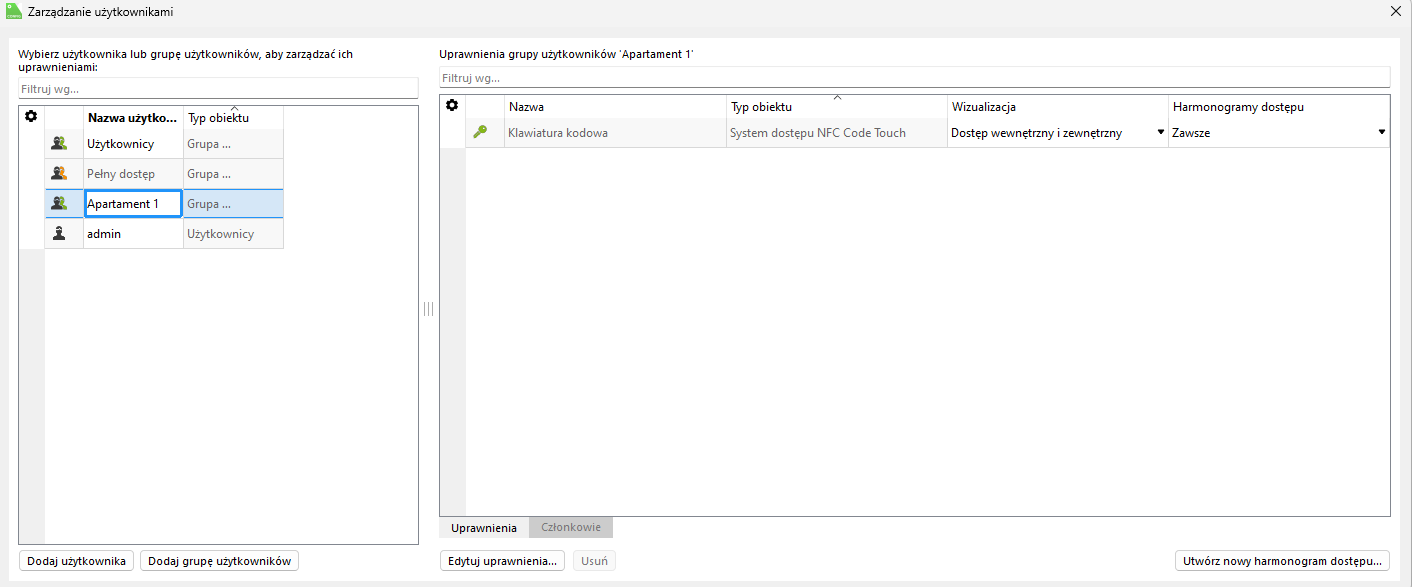Image resolution: width=1412 pixels, height=587 pixels.
Task: Click the permissions filter input field
Action: point(914,78)
